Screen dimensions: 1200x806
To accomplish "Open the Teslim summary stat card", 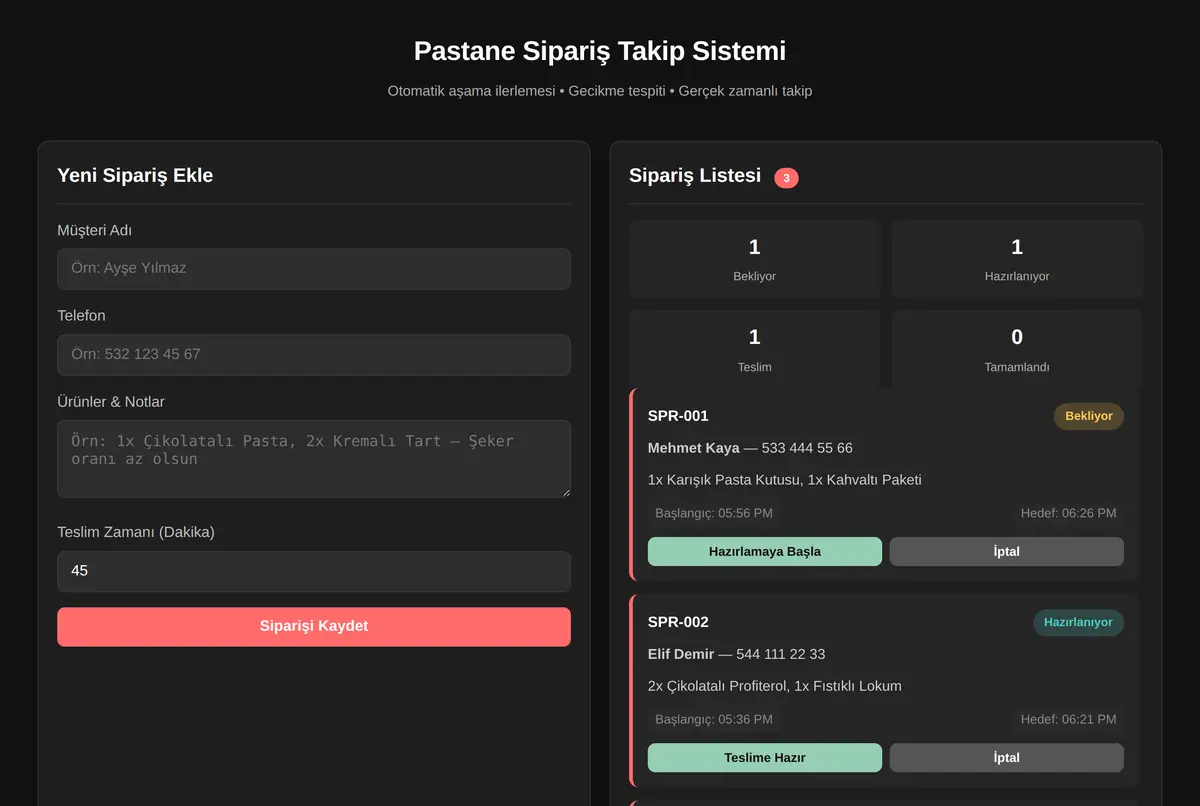I will click(x=755, y=348).
